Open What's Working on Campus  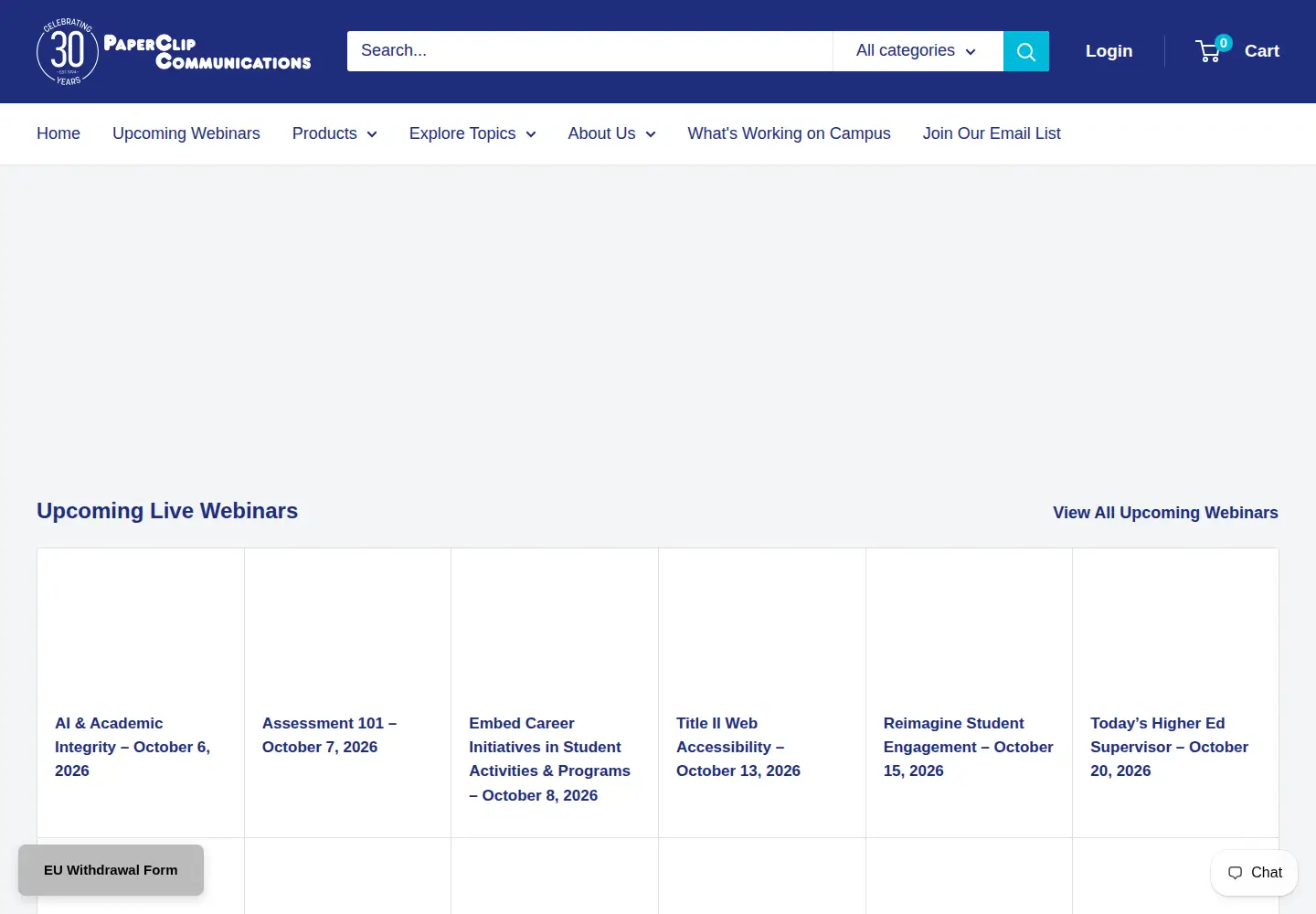(790, 133)
